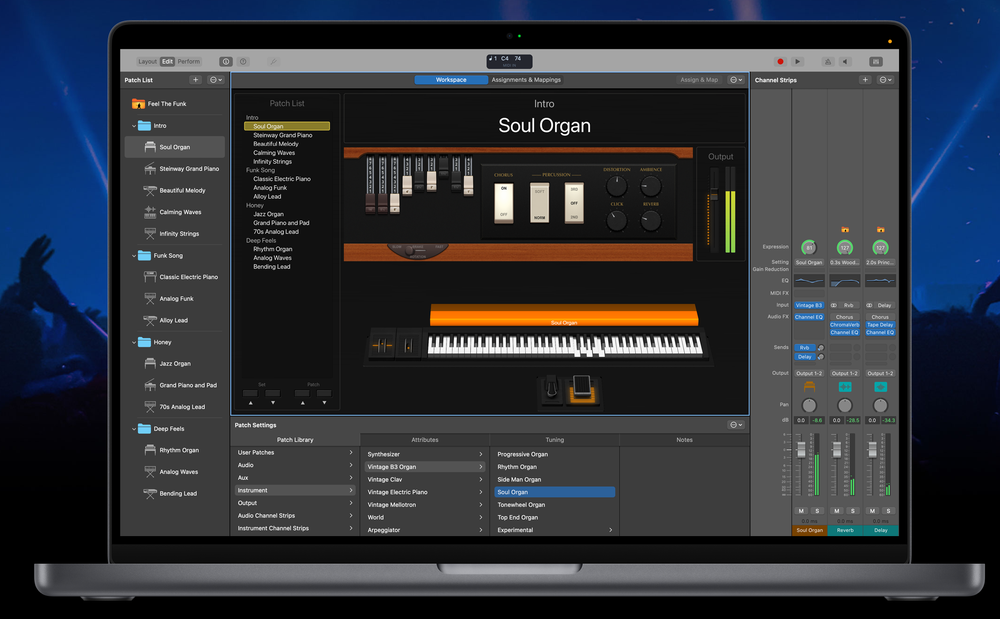The height and width of the screenshot is (619, 1000).
Task: Solo the Reverb channel strip
Action: click(853, 511)
